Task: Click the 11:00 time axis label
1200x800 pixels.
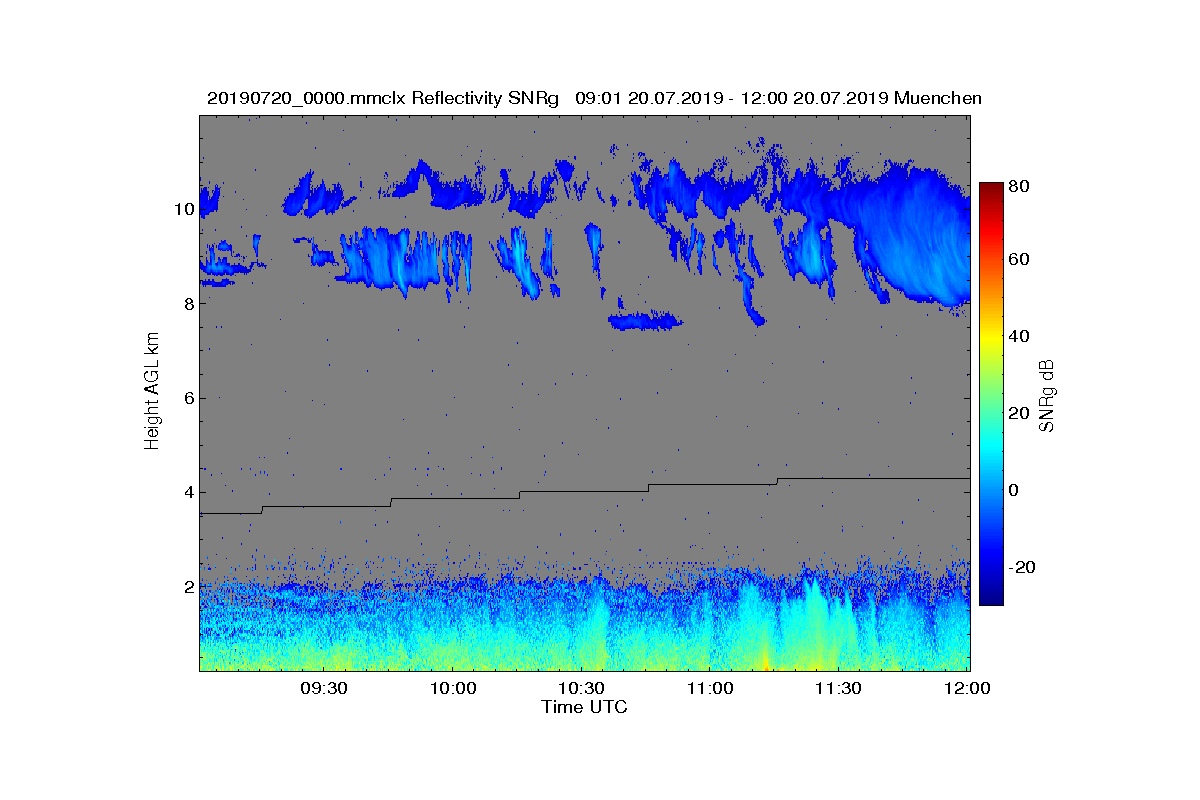Action: [x=709, y=688]
